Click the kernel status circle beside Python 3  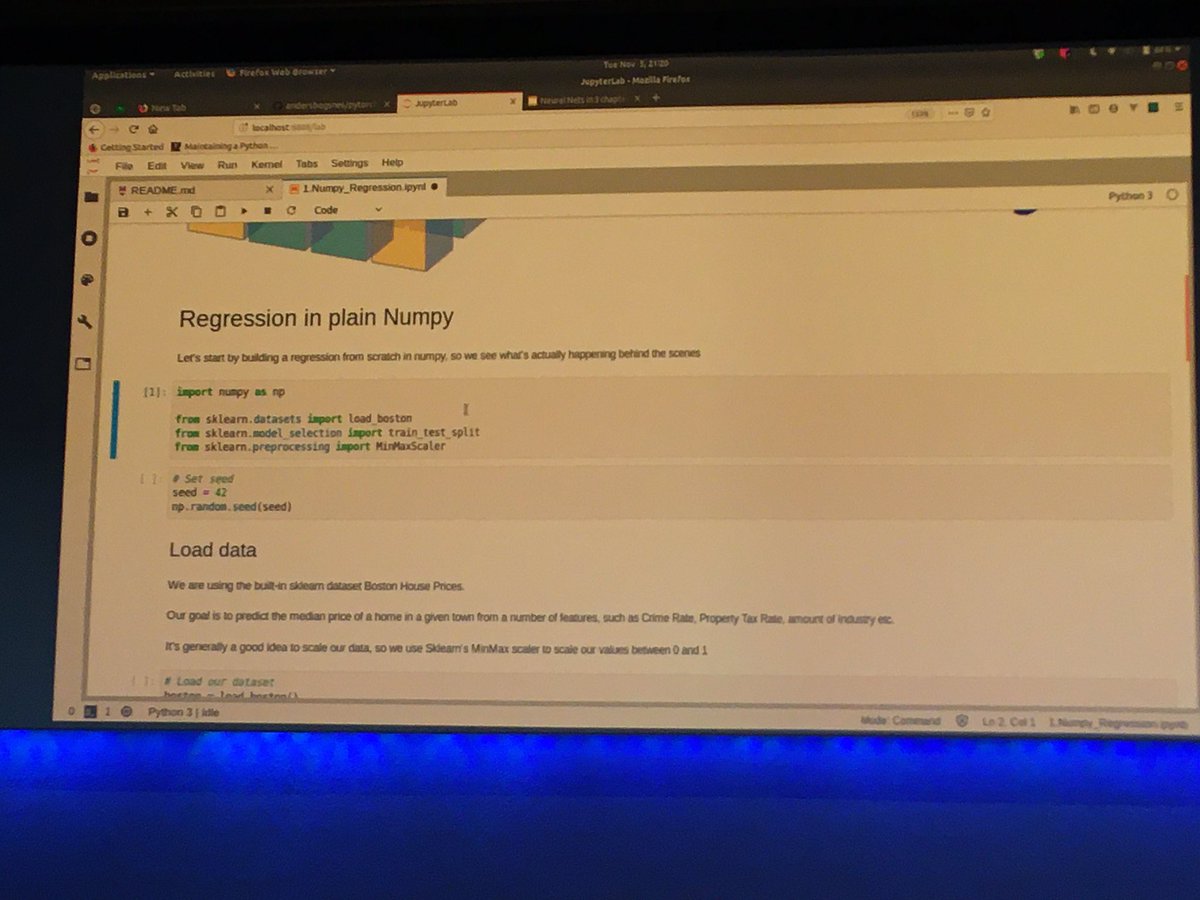pos(1171,196)
